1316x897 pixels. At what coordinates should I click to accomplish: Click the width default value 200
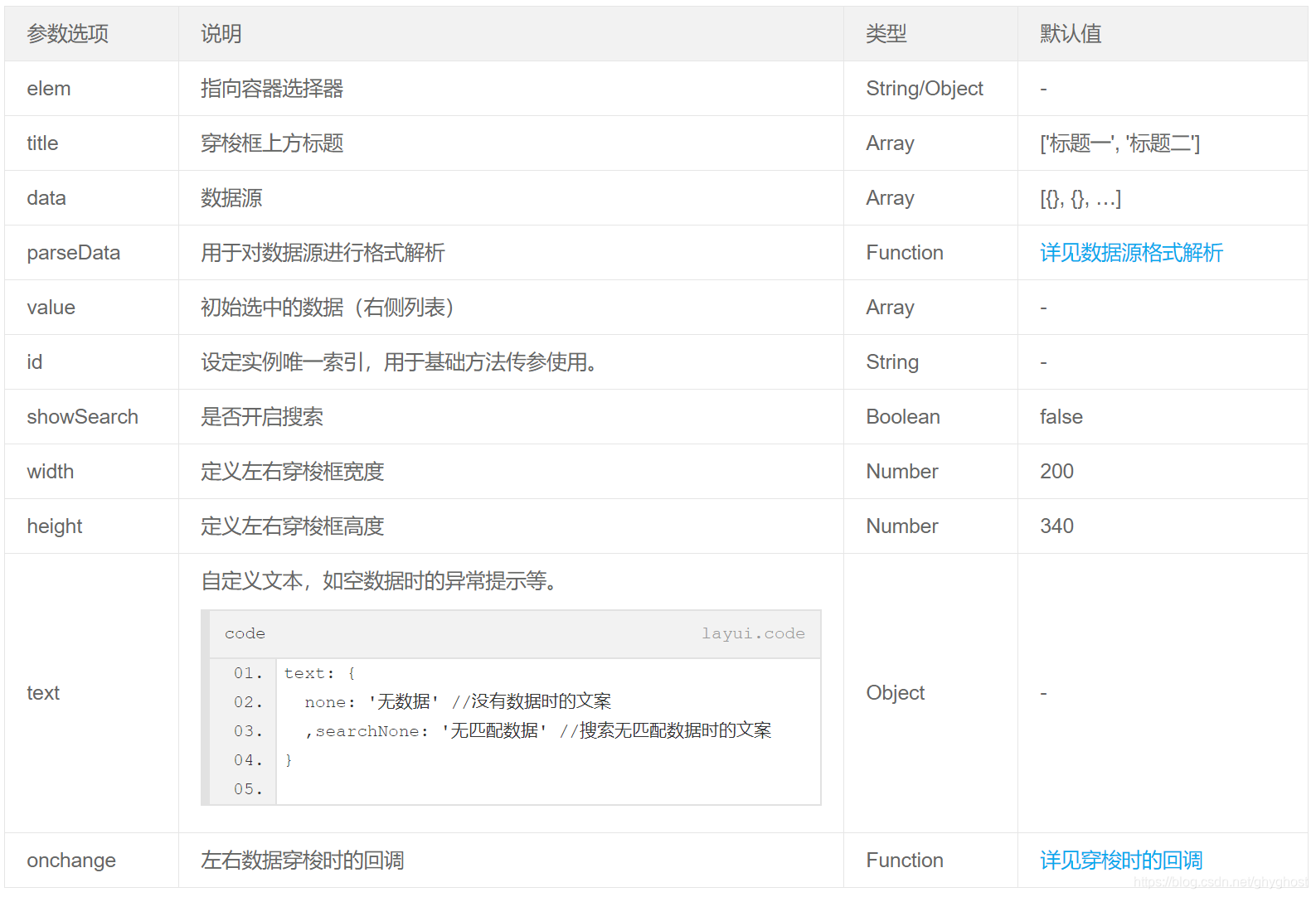pos(1056,472)
